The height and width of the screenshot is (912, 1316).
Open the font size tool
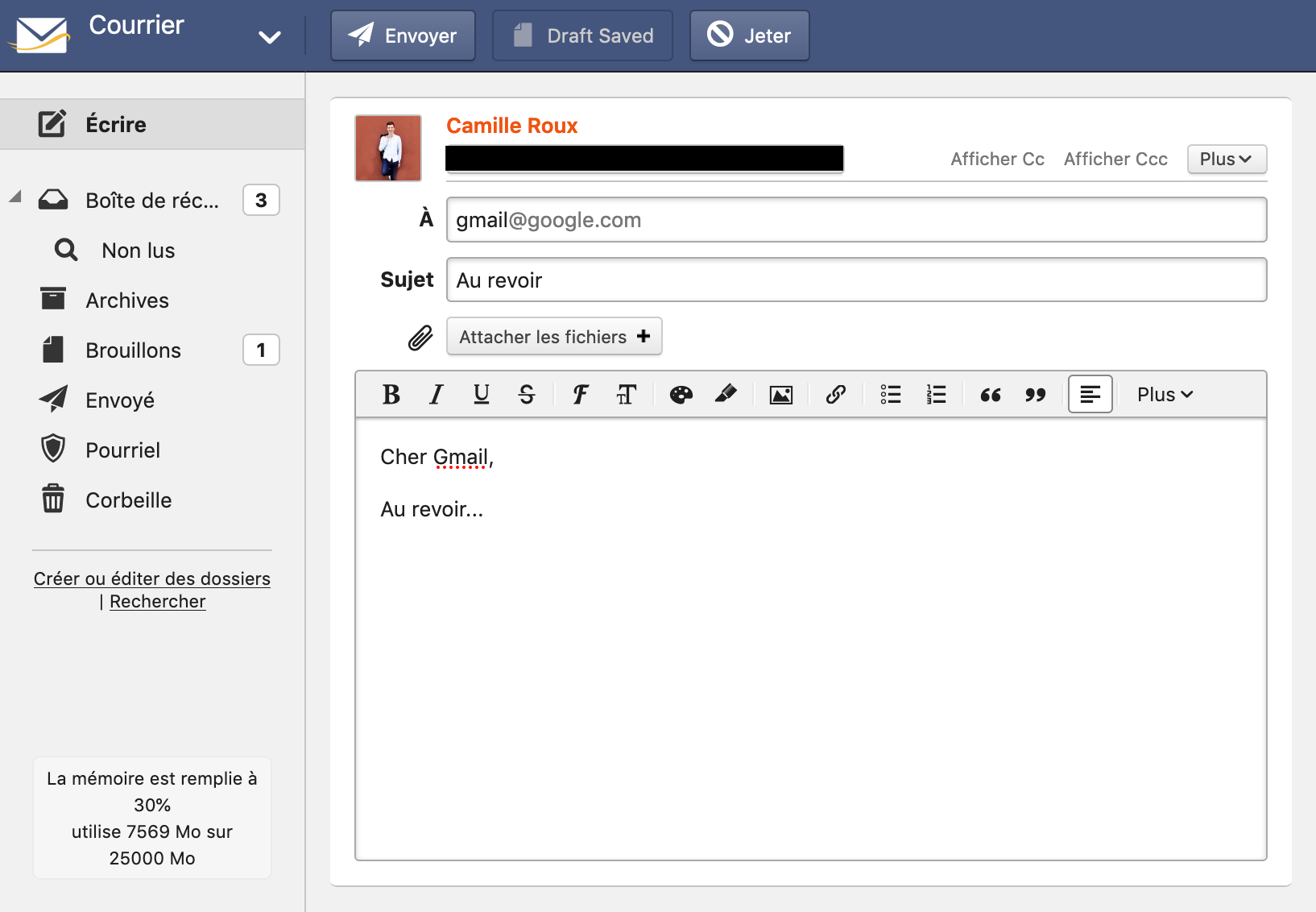pyautogui.click(x=626, y=394)
